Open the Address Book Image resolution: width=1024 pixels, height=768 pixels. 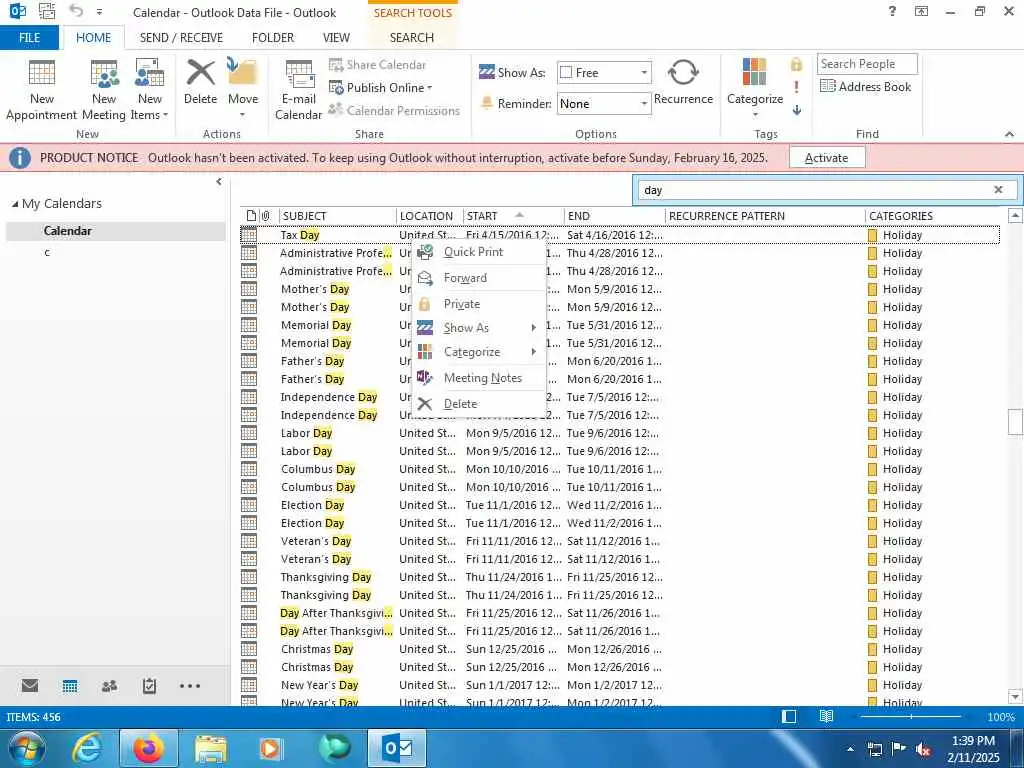click(865, 86)
